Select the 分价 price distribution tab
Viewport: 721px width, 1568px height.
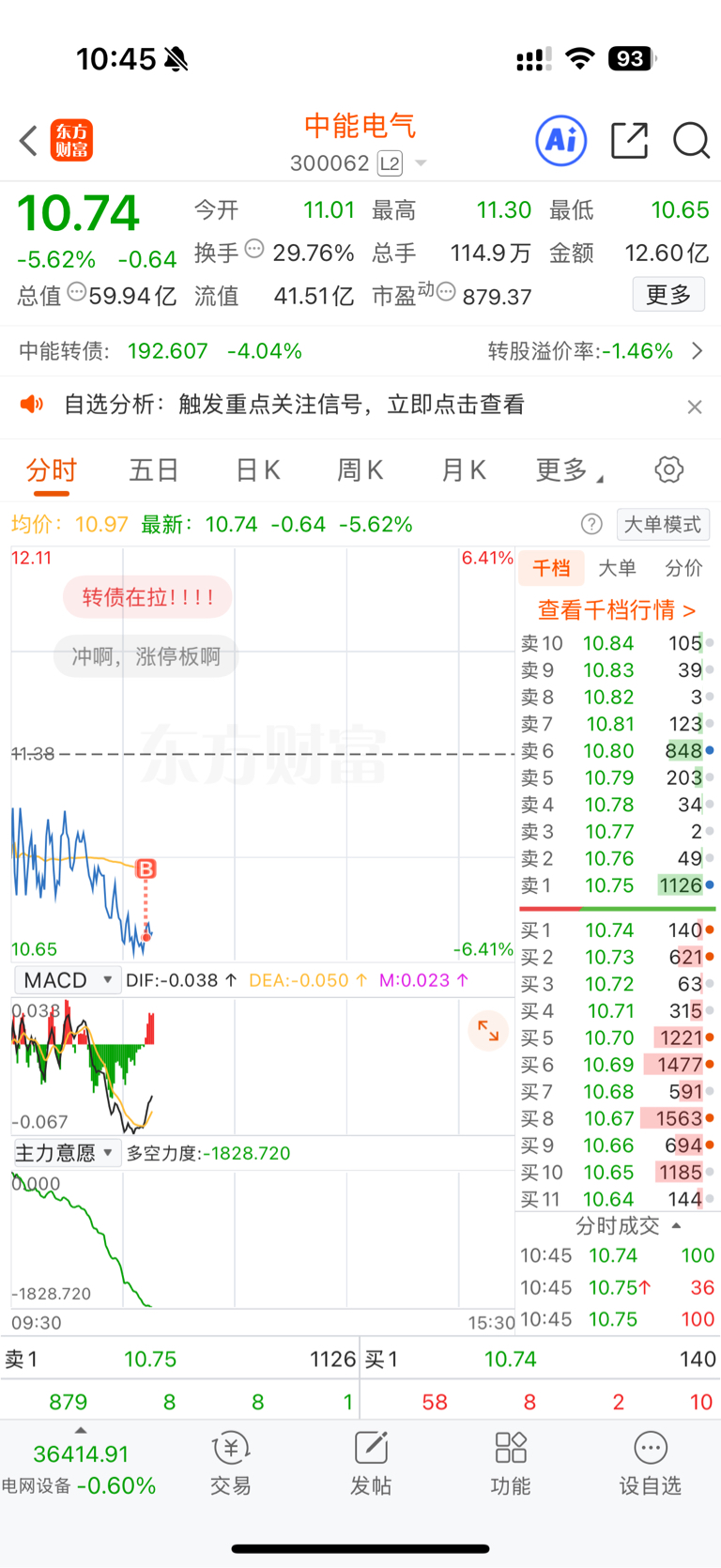(x=683, y=568)
